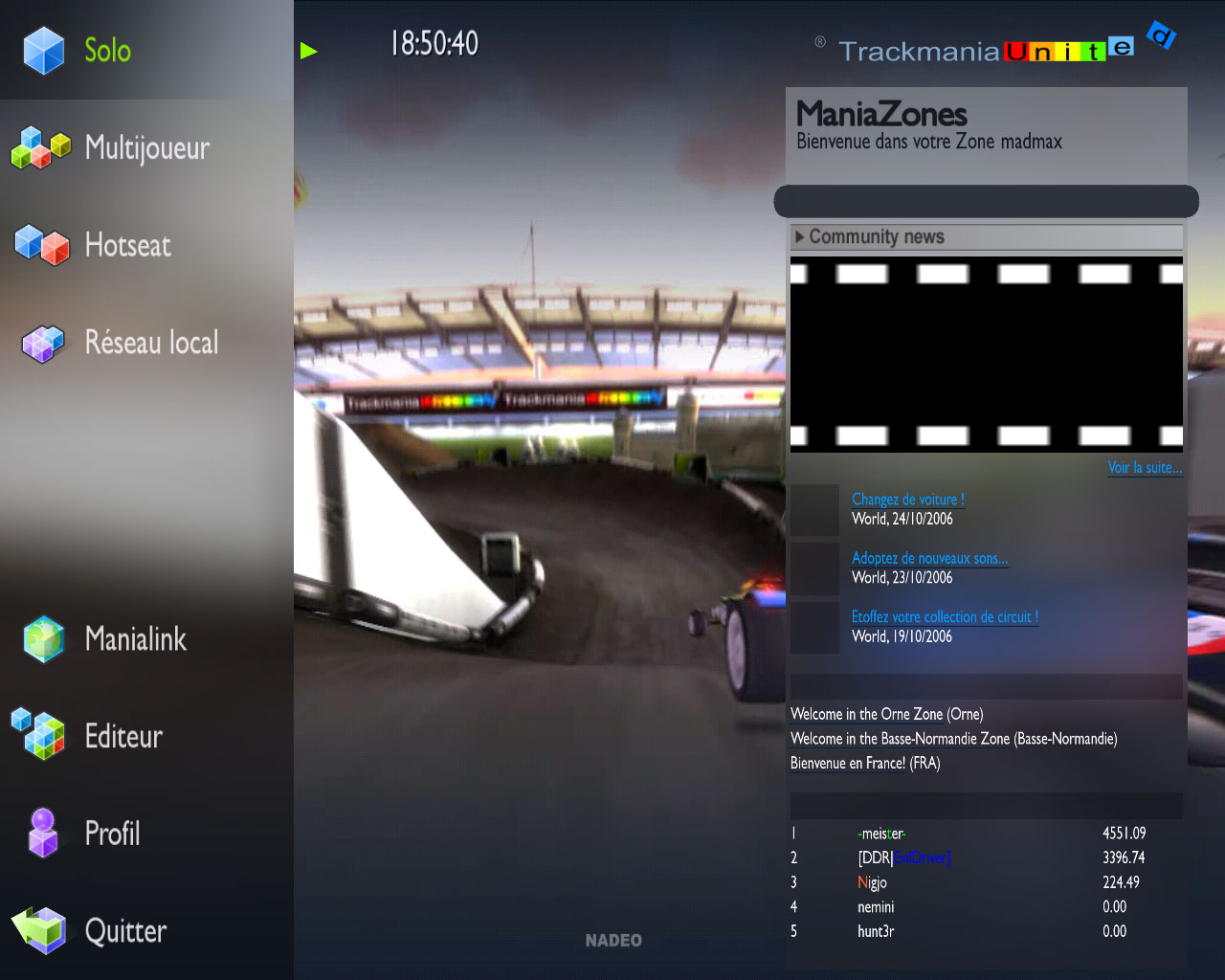
Task: Click the score 224.49
Action: click(x=1121, y=882)
